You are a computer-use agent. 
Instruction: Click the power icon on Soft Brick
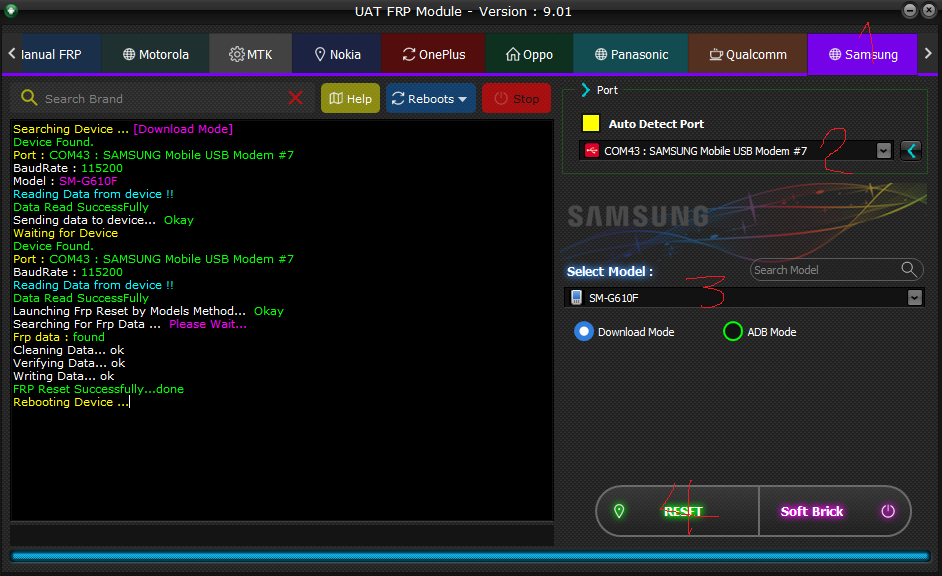point(888,511)
